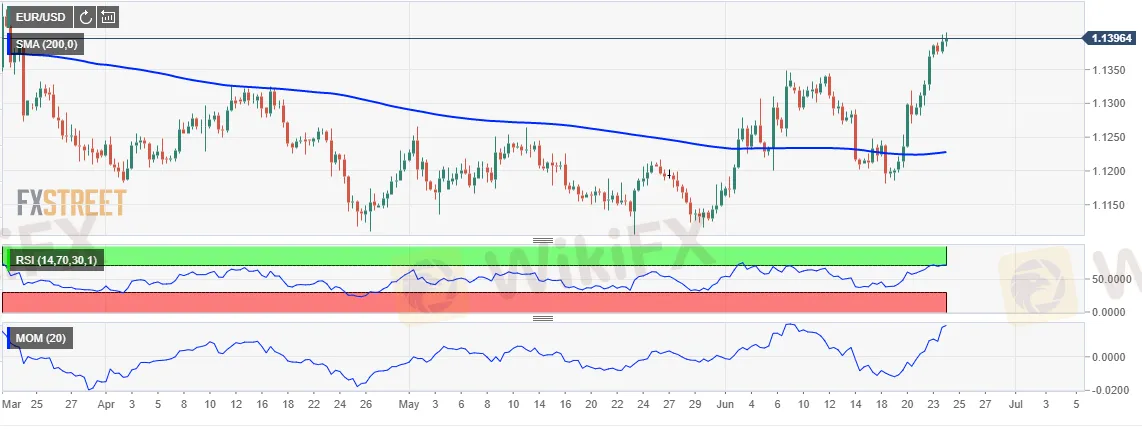Click the May date axis label
The image size is (1142, 429).
tap(411, 403)
